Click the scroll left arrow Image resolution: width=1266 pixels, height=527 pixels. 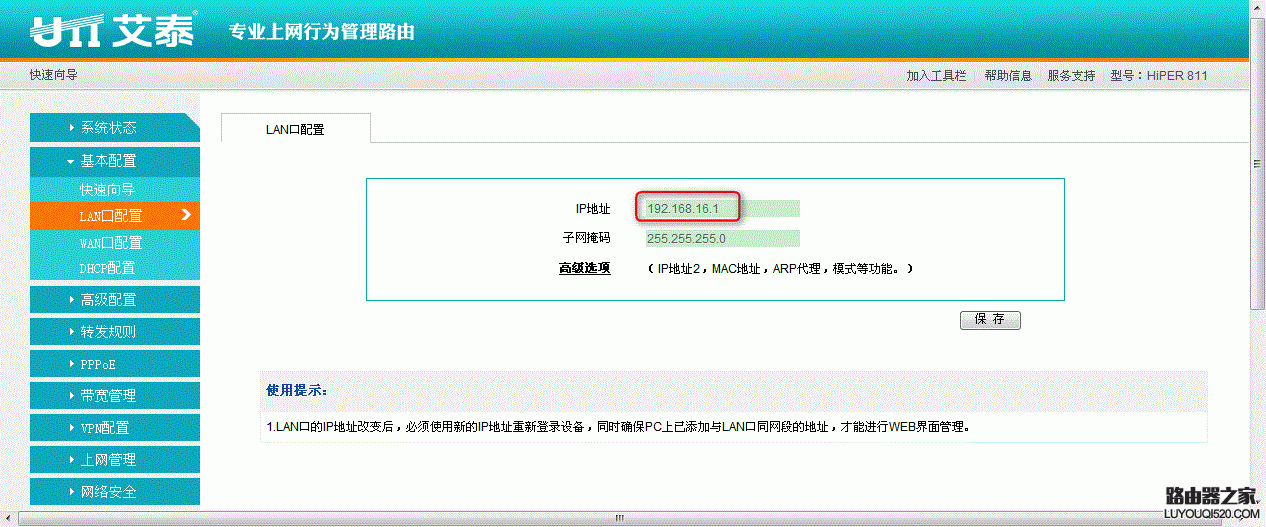point(9,518)
